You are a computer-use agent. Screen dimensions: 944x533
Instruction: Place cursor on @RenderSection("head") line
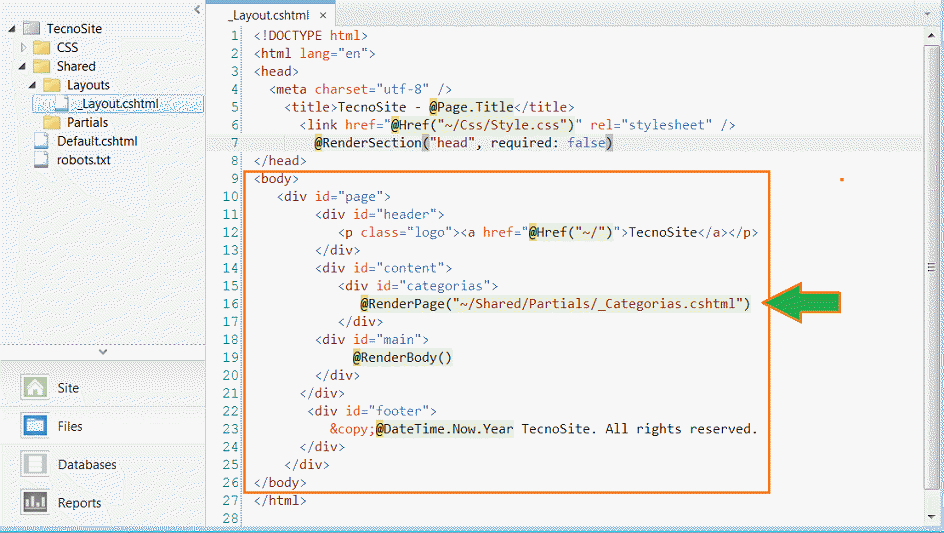(x=463, y=143)
